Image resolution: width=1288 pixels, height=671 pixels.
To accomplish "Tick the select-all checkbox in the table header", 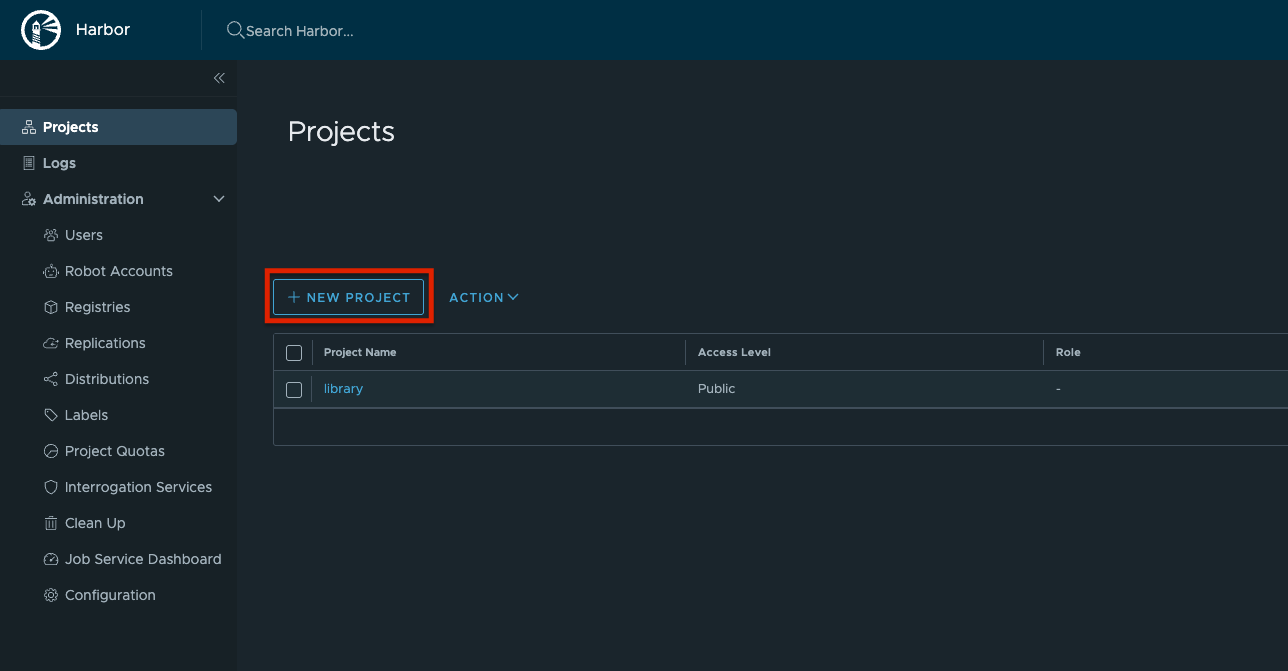I will point(294,353).
